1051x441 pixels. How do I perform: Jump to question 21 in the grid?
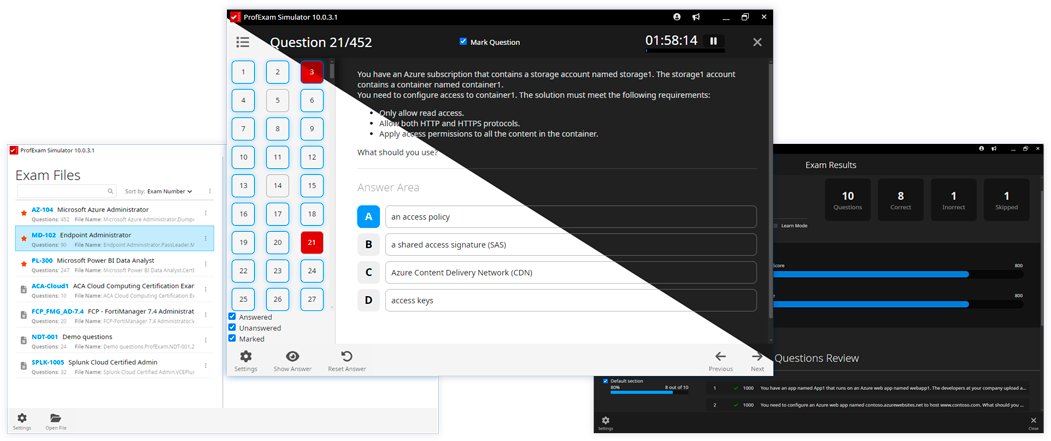pyautogui.click(x=312, y=243)
